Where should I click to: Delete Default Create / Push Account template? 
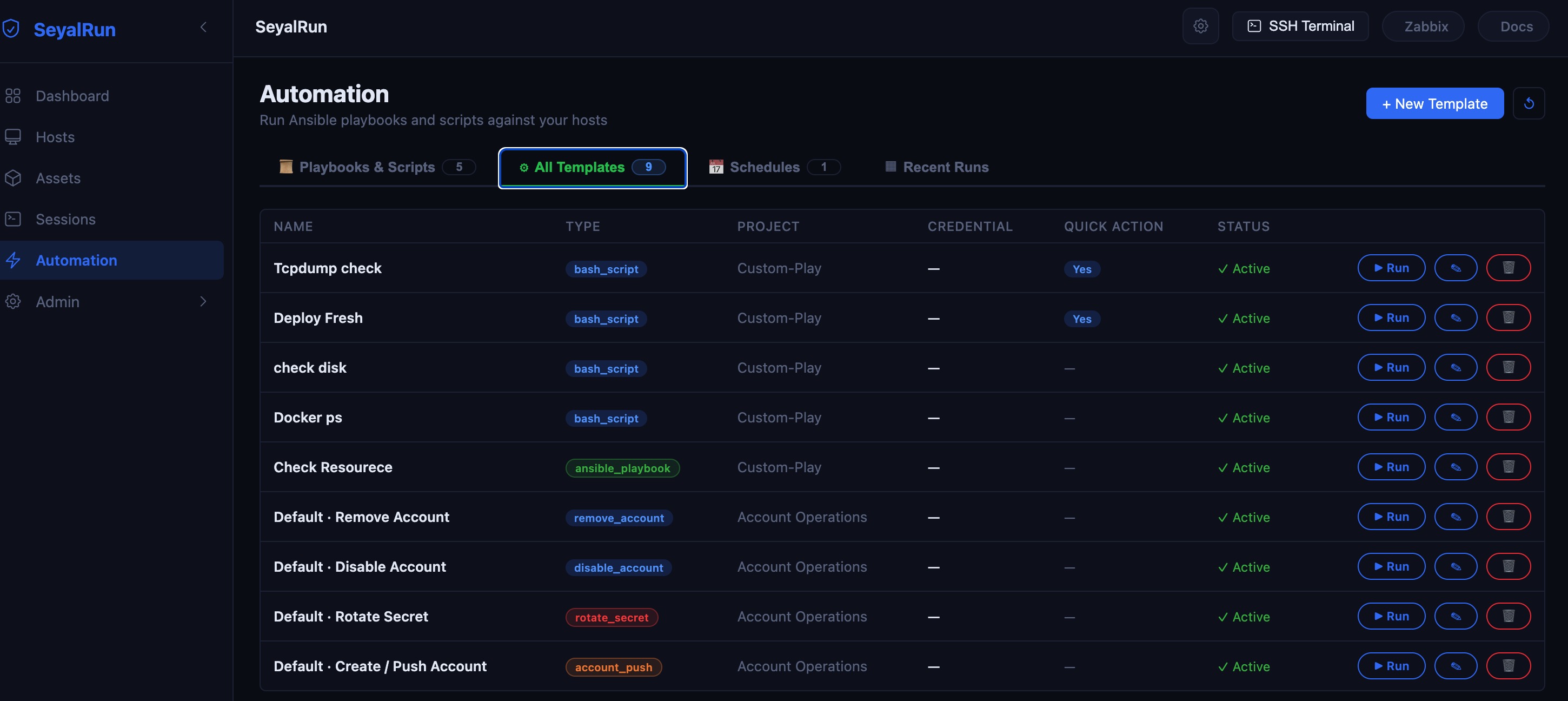(x=1509, y=666)
